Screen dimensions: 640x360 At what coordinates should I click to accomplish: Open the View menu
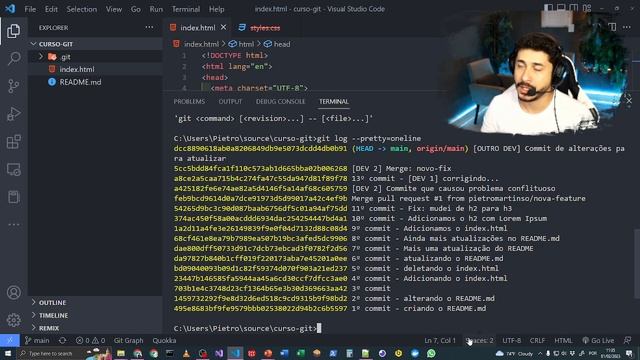click(113, 9)
